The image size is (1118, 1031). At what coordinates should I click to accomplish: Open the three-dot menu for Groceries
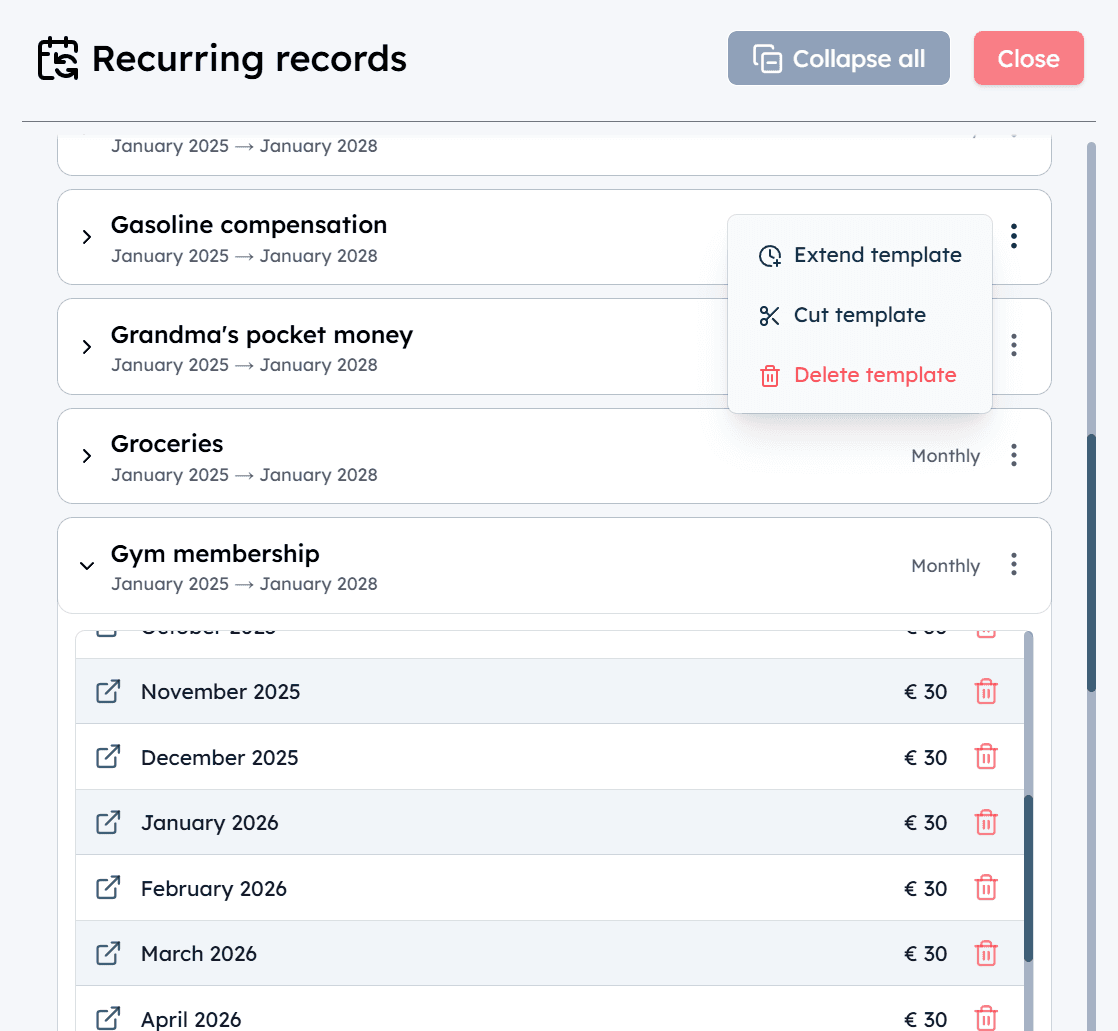pos(1013,455)
